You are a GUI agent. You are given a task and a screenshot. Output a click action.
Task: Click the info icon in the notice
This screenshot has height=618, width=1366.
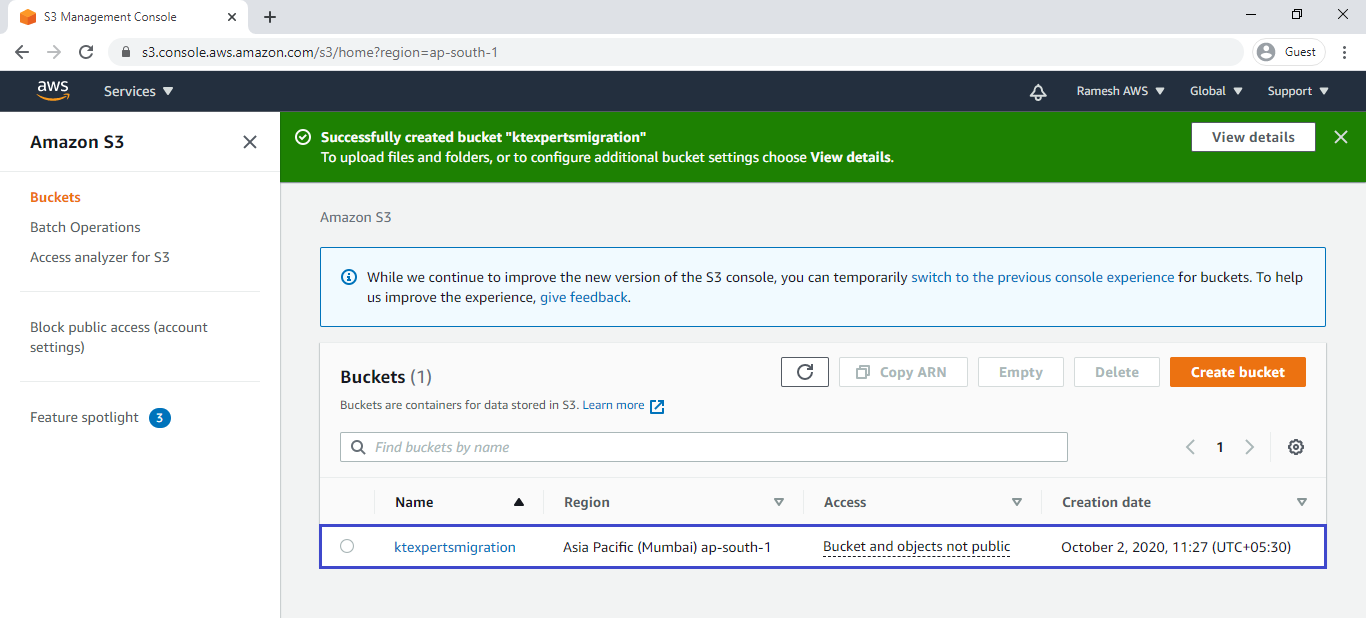[x=348, y=277]
